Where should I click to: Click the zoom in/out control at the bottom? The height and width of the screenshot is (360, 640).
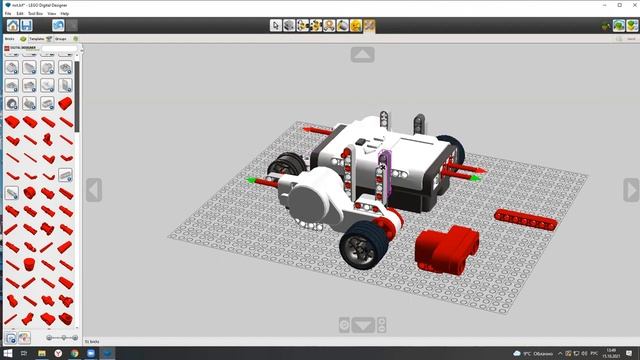point(382,325)
